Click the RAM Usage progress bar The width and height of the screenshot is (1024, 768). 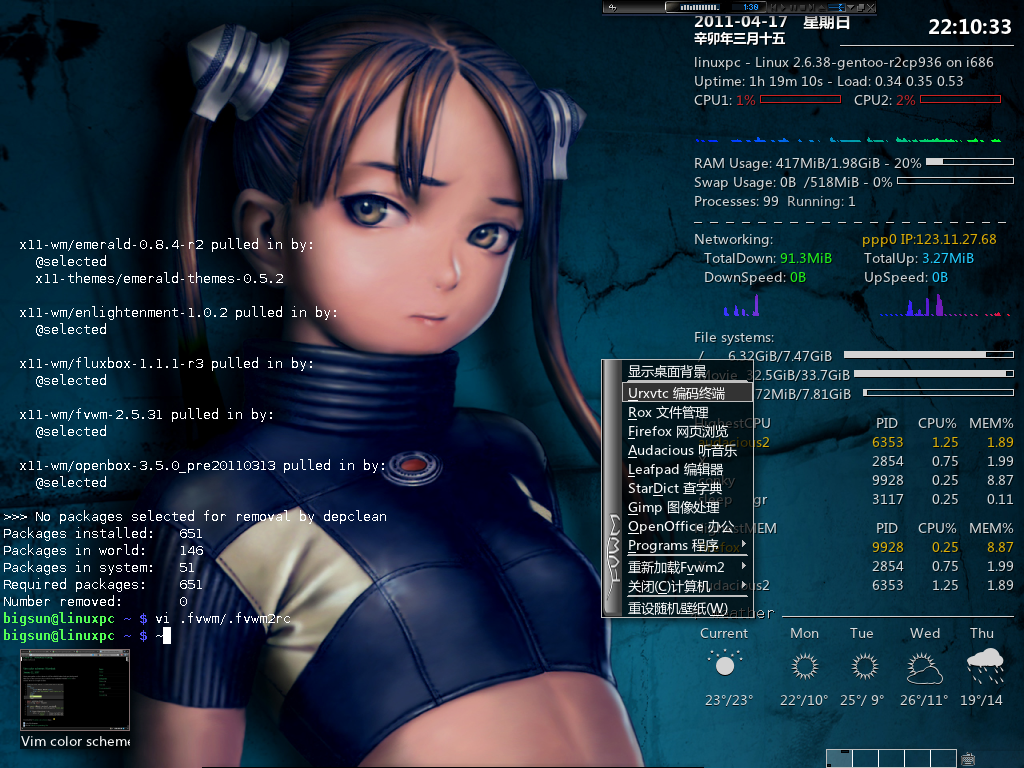point(970,161)
